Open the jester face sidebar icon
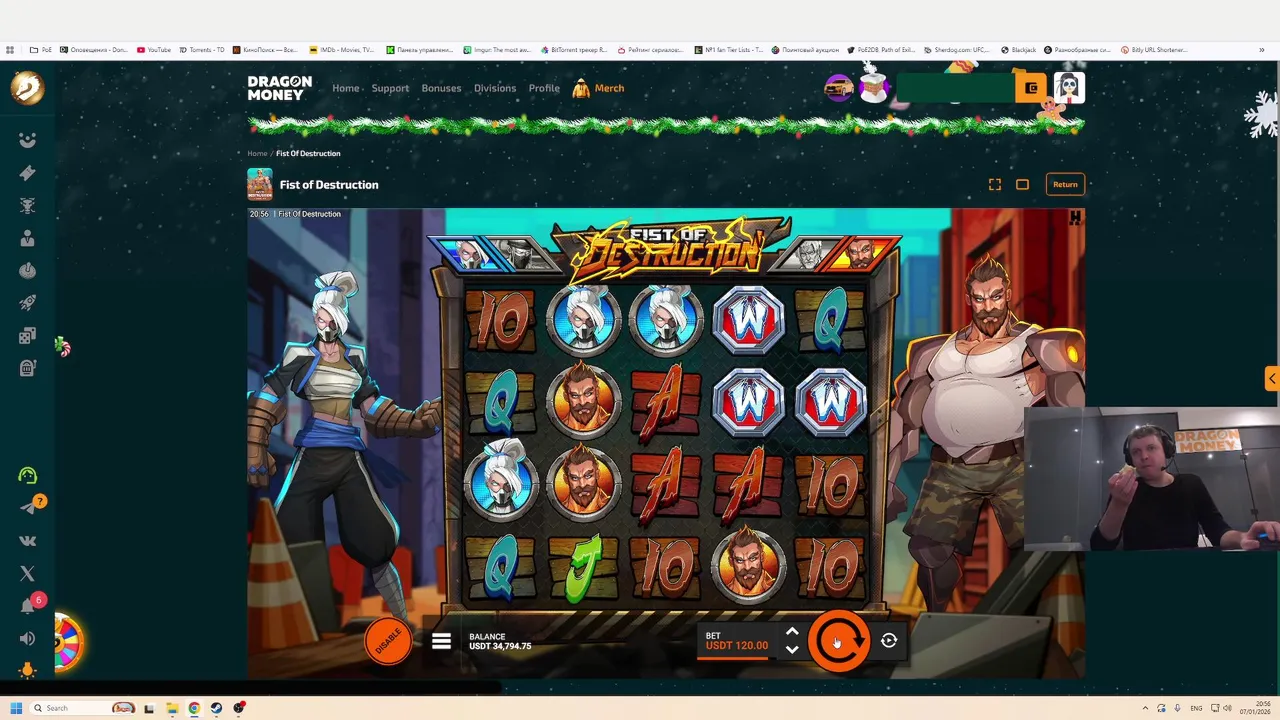The image size is (1280, 720). (x=27, y=140)
